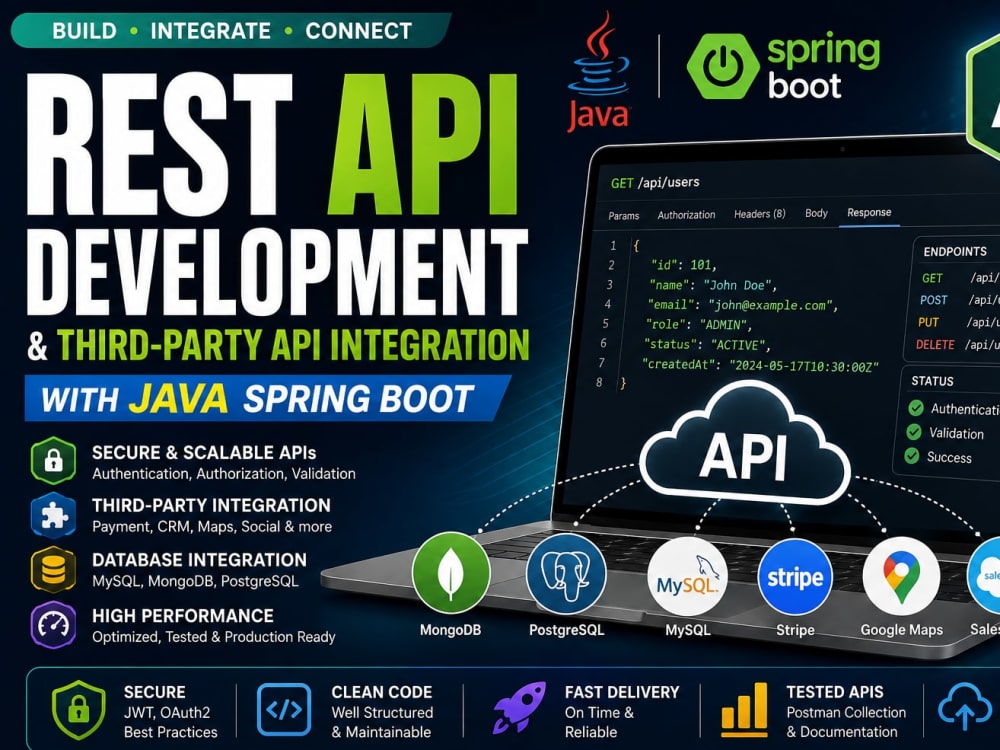Switch to the Headers (8) tab
The width and height of the screenshot is (1000, 750).
click(x=760, y=214)
